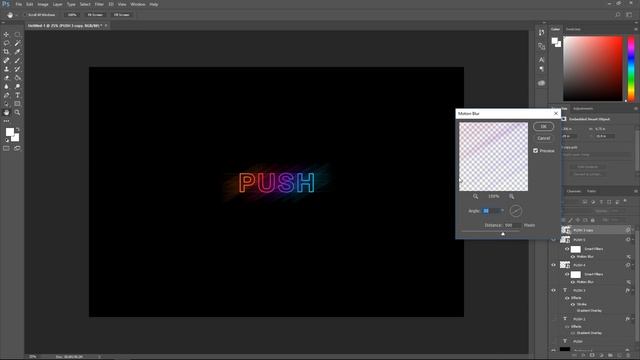640x360 pixels.
Task: Hide the PUSH 3 text layer
Action: (553, 290)
